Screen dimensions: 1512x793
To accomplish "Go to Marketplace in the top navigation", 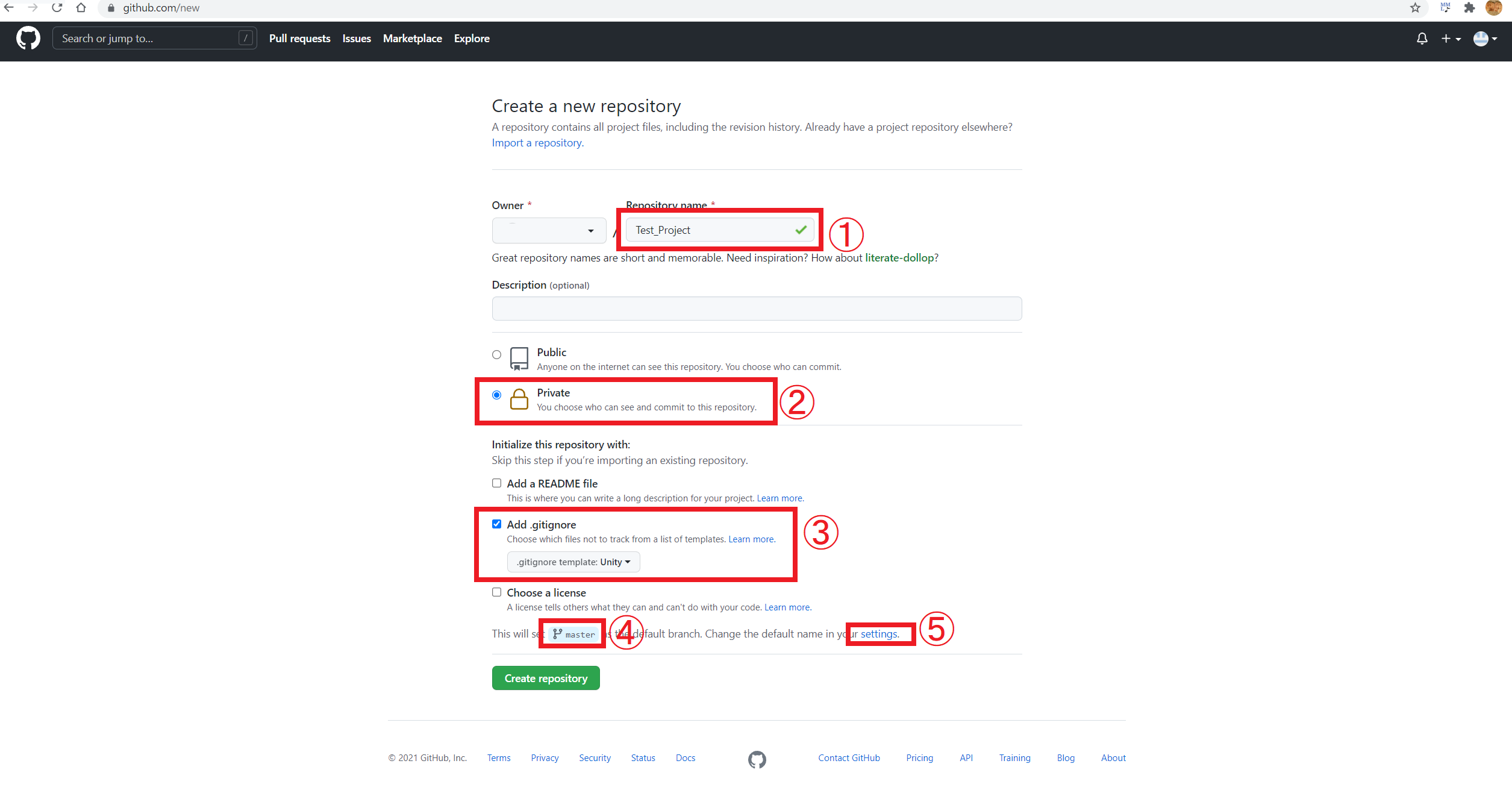I will coord(412,39).
